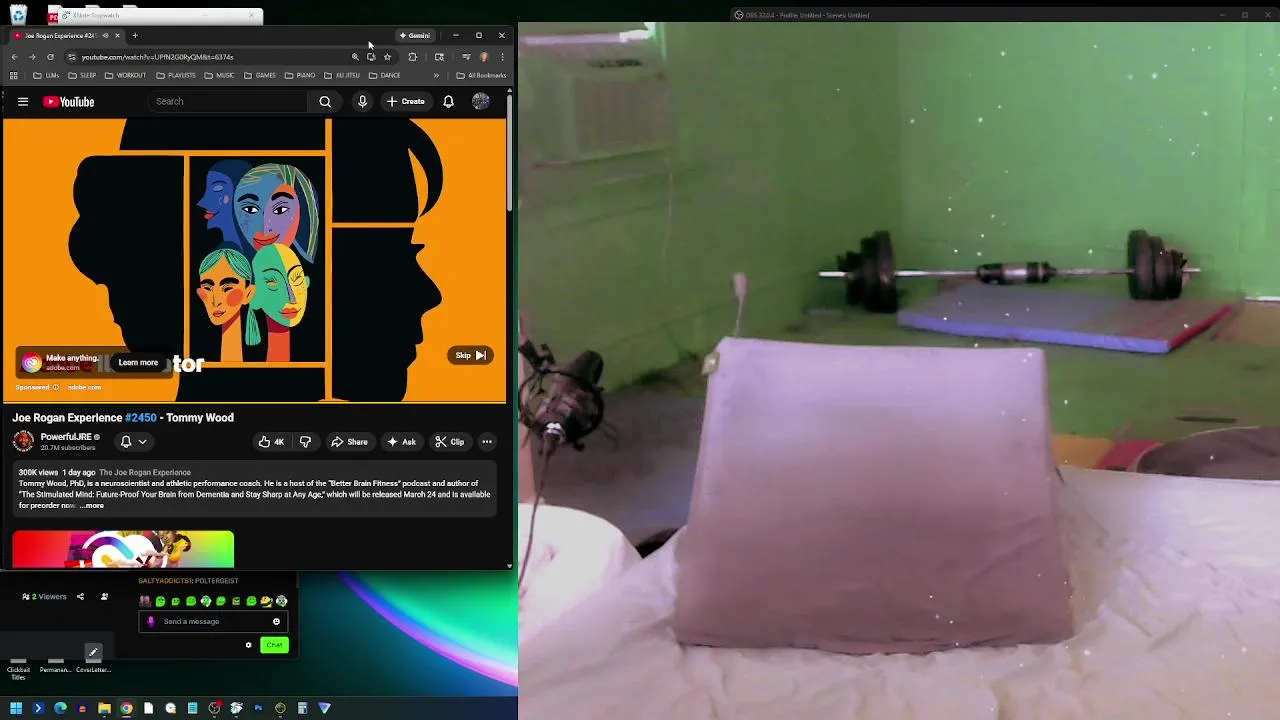The height and width of the screenshot is (720, 1280).
Task: Go to the YouTube home logo
Action: (x=69, y=101)
